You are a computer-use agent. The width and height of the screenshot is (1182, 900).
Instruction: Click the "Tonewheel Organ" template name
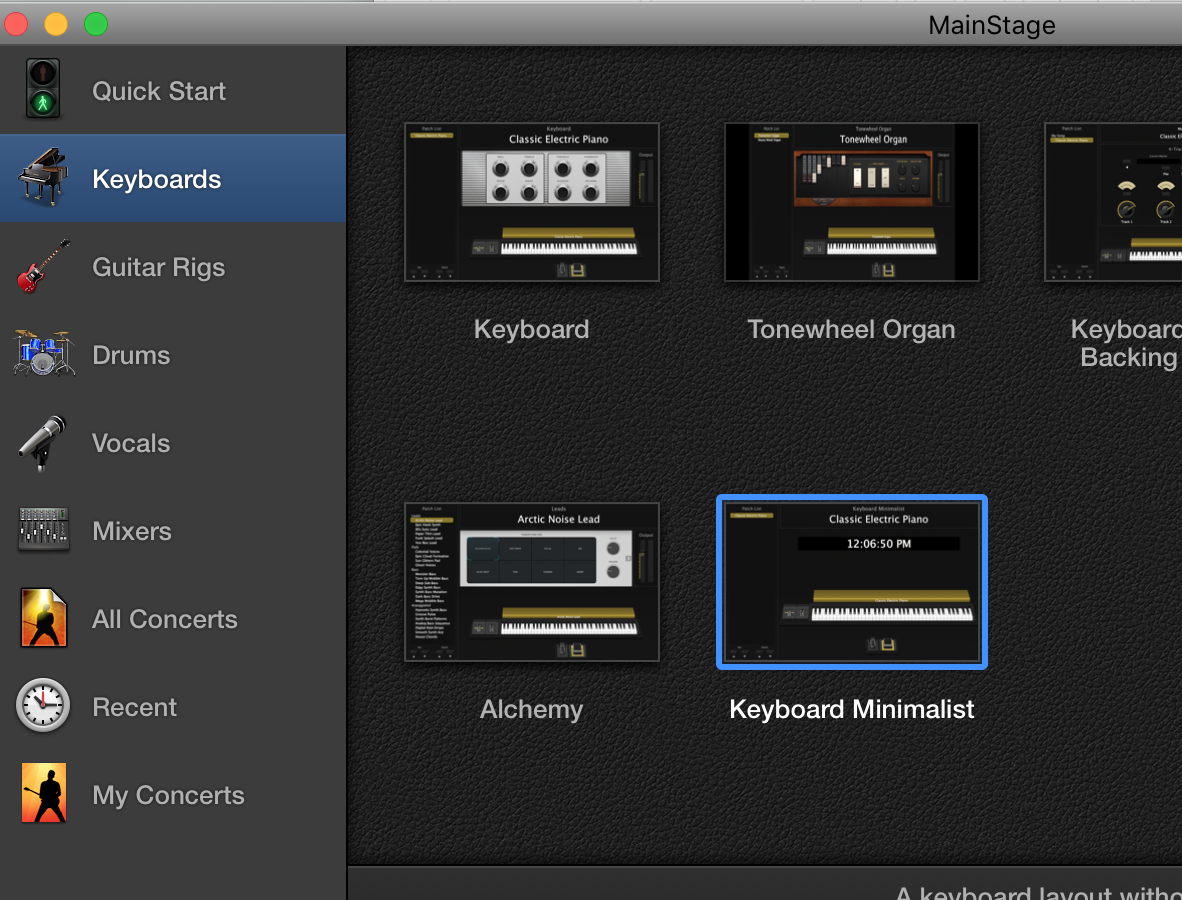pyautogui.click(x=851, y=329)
